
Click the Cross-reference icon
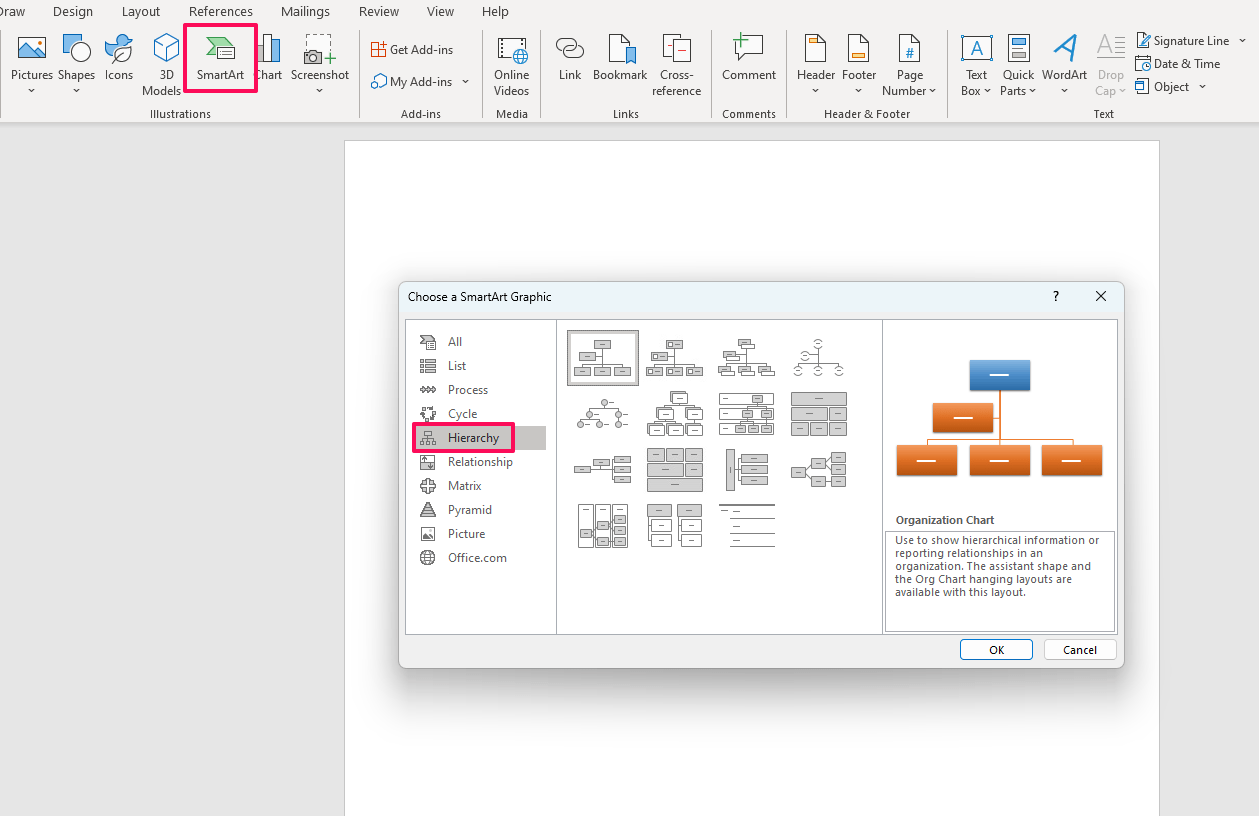click(x=677, y=64)
